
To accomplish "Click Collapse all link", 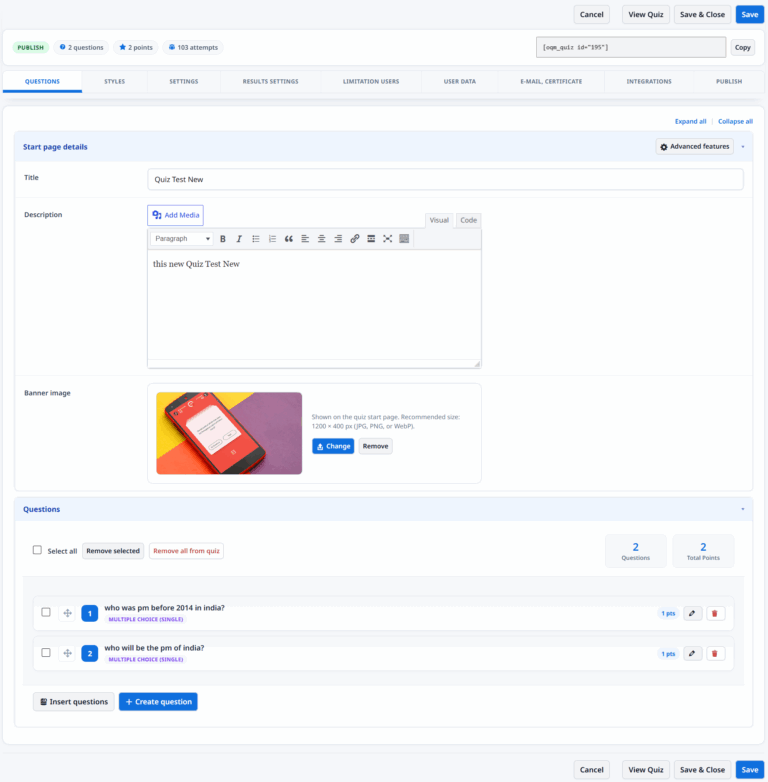I will pyautogui.click(x=735, y=121).
